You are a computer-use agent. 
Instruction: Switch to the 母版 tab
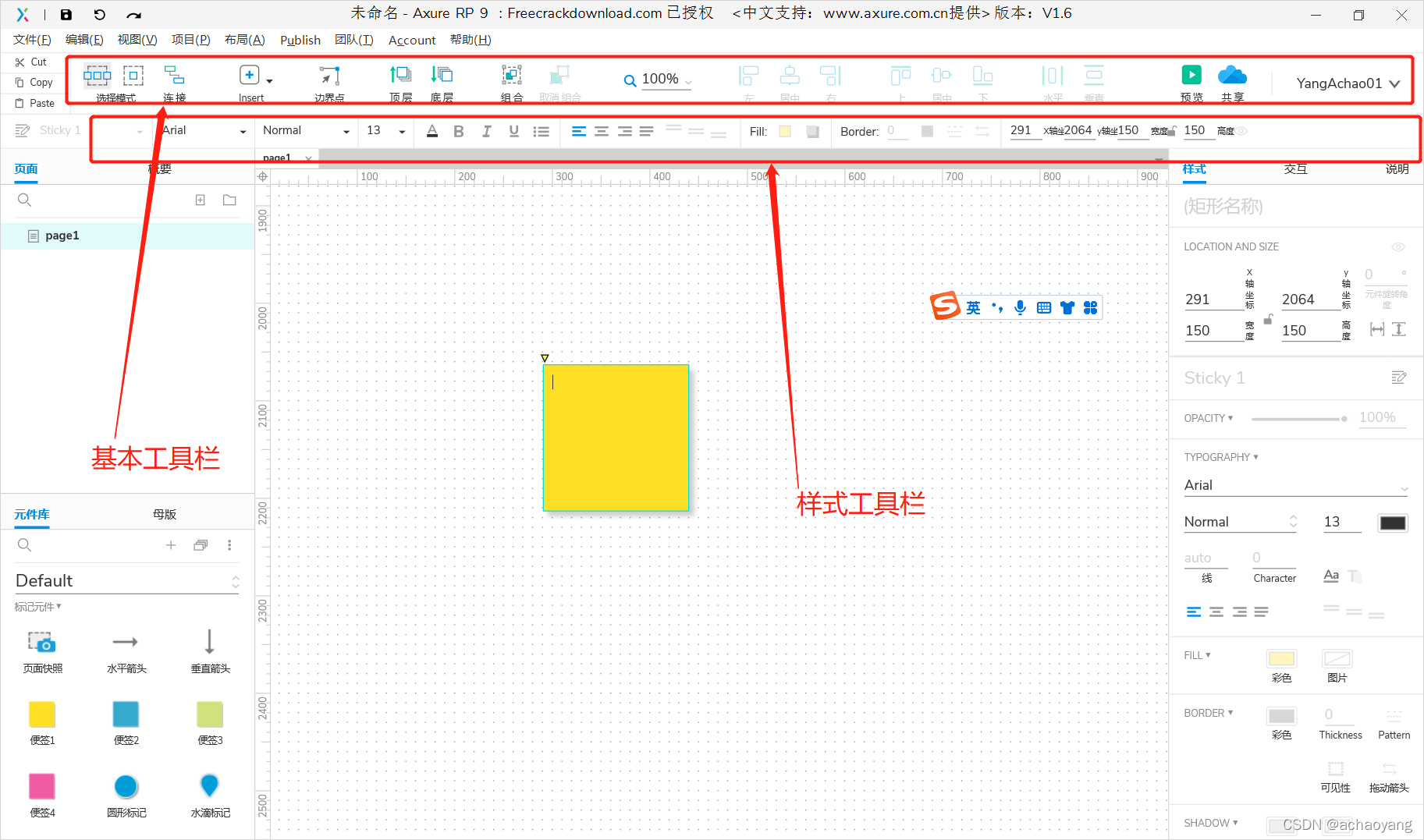[x=165, y=514]
